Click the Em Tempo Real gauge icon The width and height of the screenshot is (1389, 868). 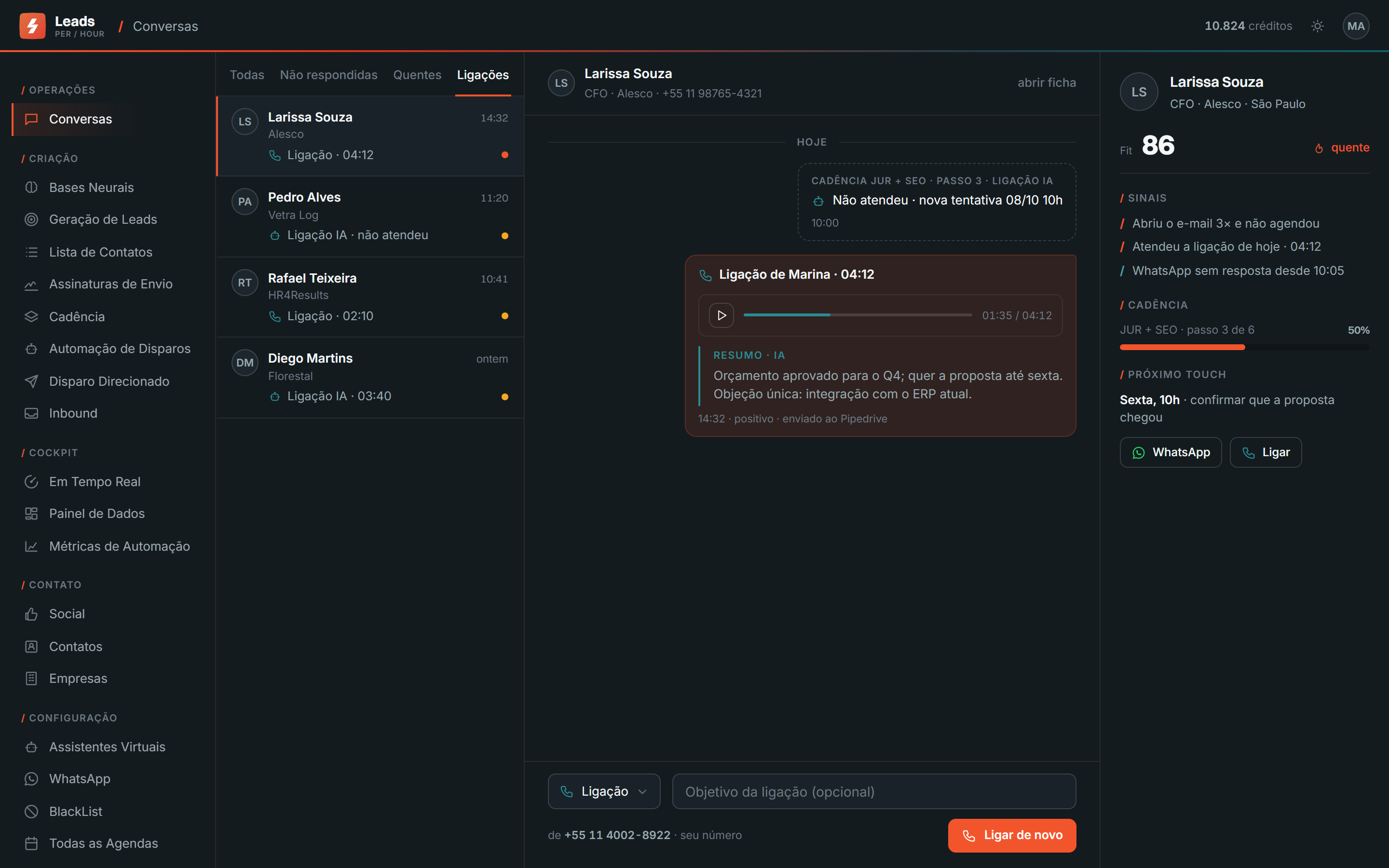click(x=31, y=482)
